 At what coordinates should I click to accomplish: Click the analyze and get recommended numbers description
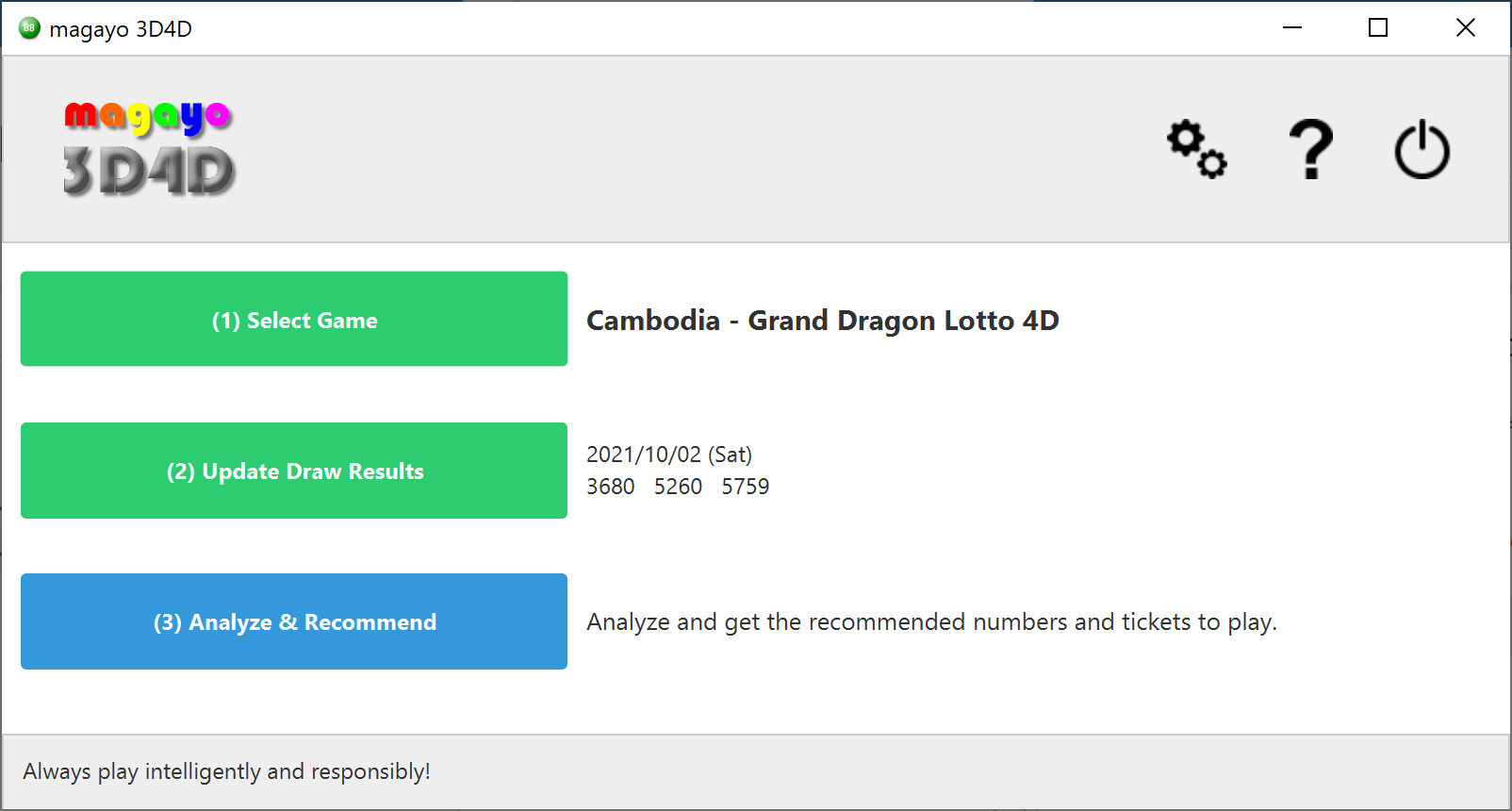(x=931, y=622)
